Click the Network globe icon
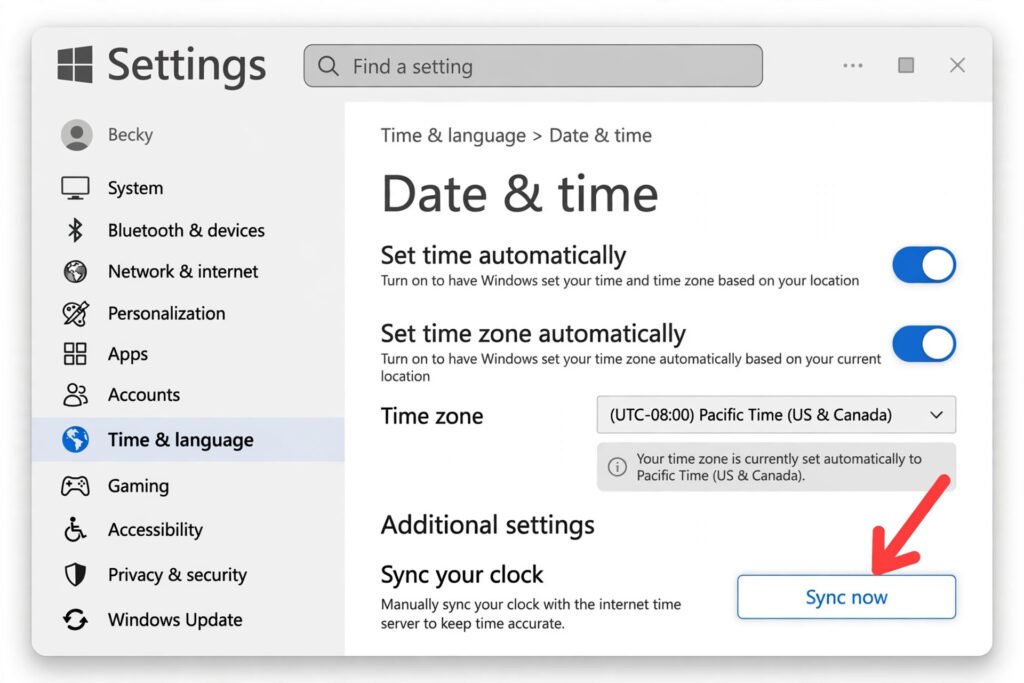This screenshot has height=683, width=1024. [75, 271]
